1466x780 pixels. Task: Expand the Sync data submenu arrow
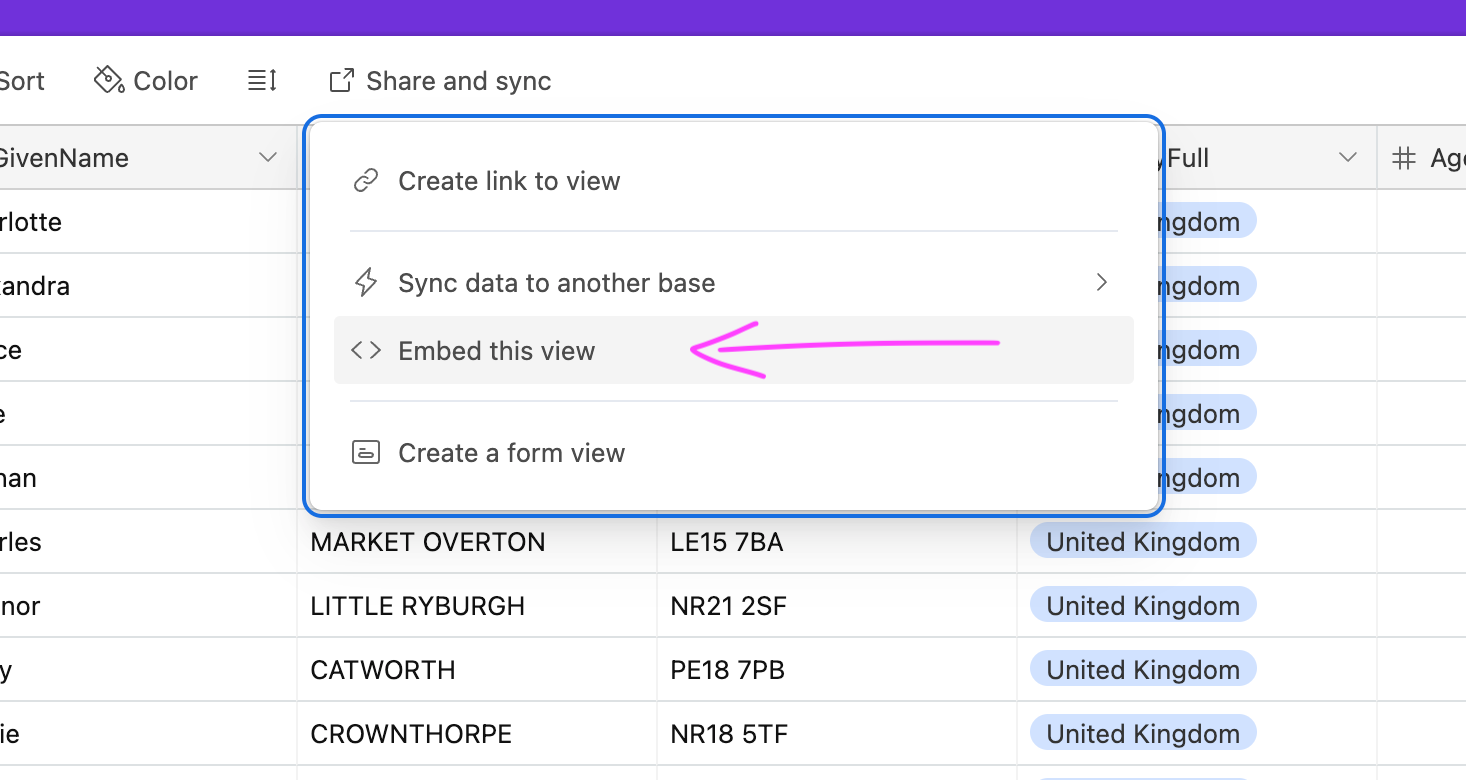pos(1101,283)
